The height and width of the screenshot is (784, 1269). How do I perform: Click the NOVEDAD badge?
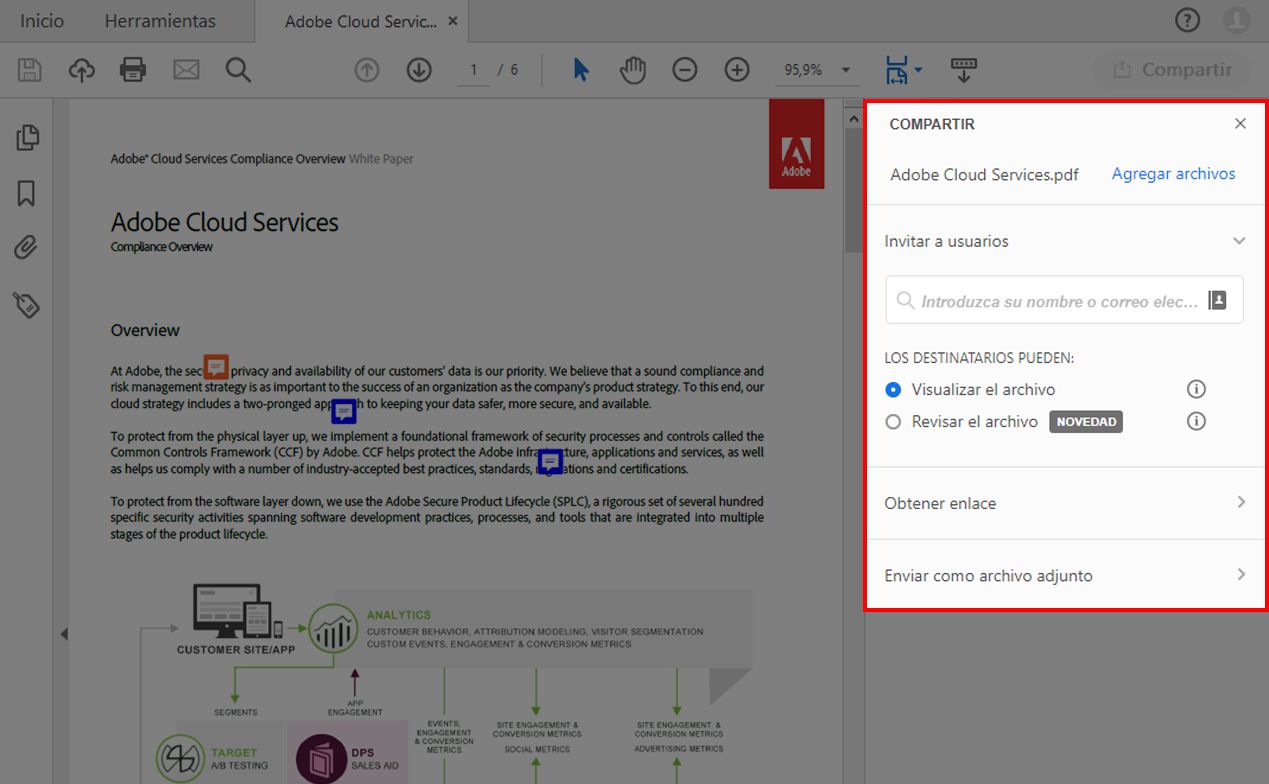tap(1086, 422)
